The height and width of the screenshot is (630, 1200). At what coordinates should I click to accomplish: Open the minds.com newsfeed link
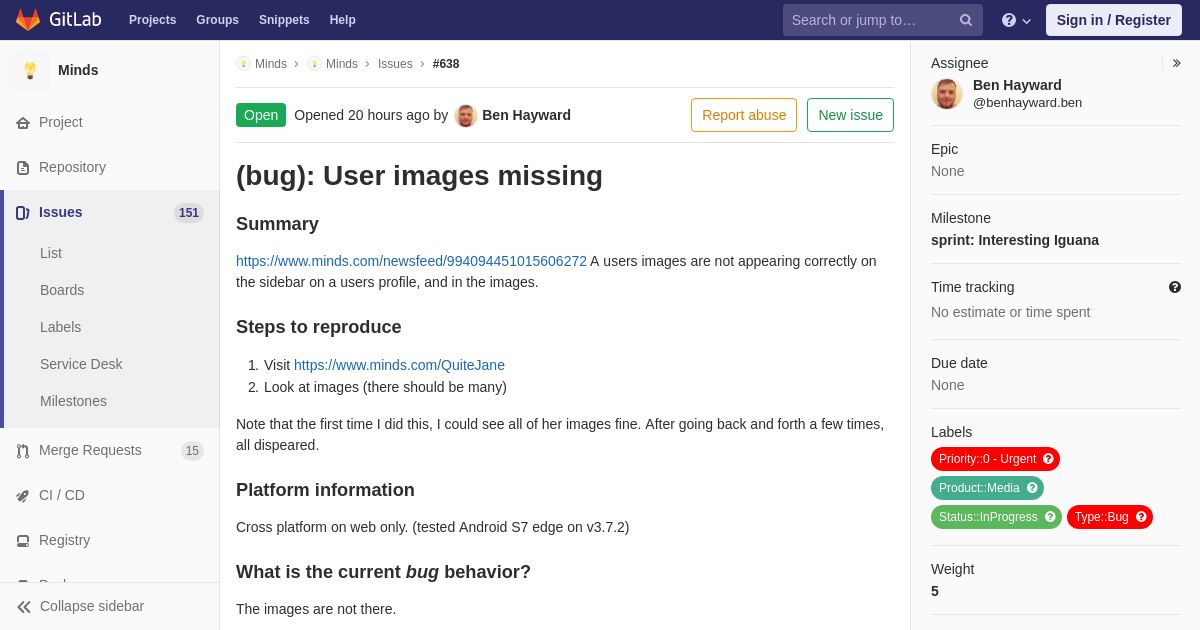pyautogui.click(x=411, y=261)
